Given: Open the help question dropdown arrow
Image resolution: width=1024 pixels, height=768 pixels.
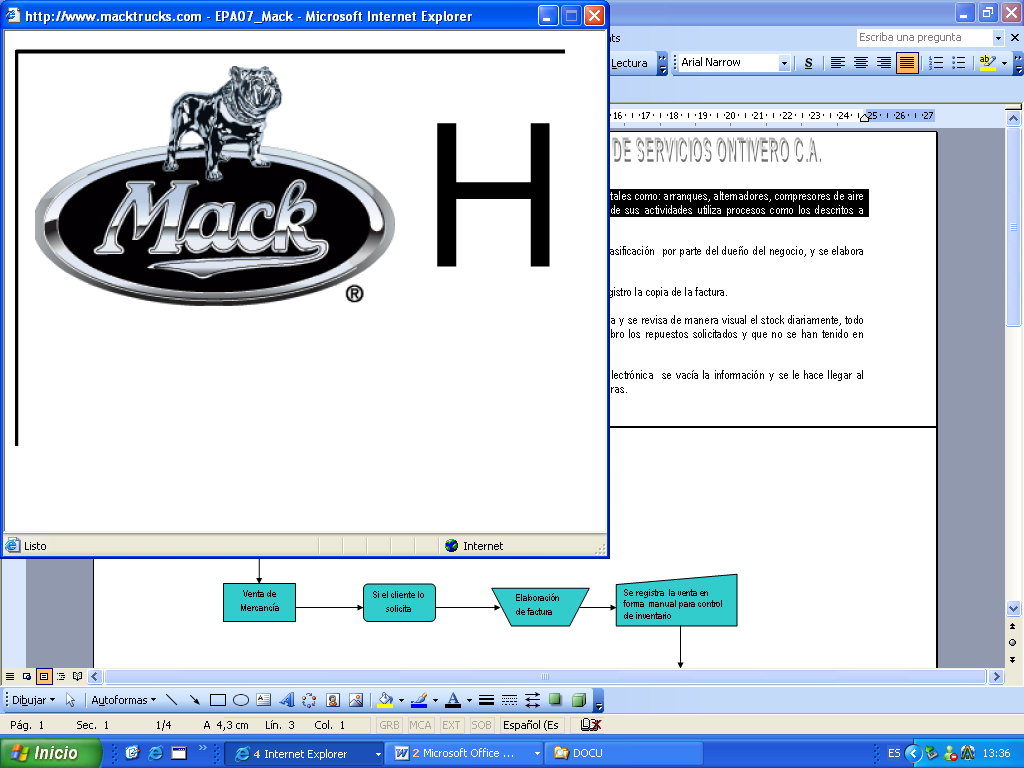Looking at the screenshot, I should 998,38.
